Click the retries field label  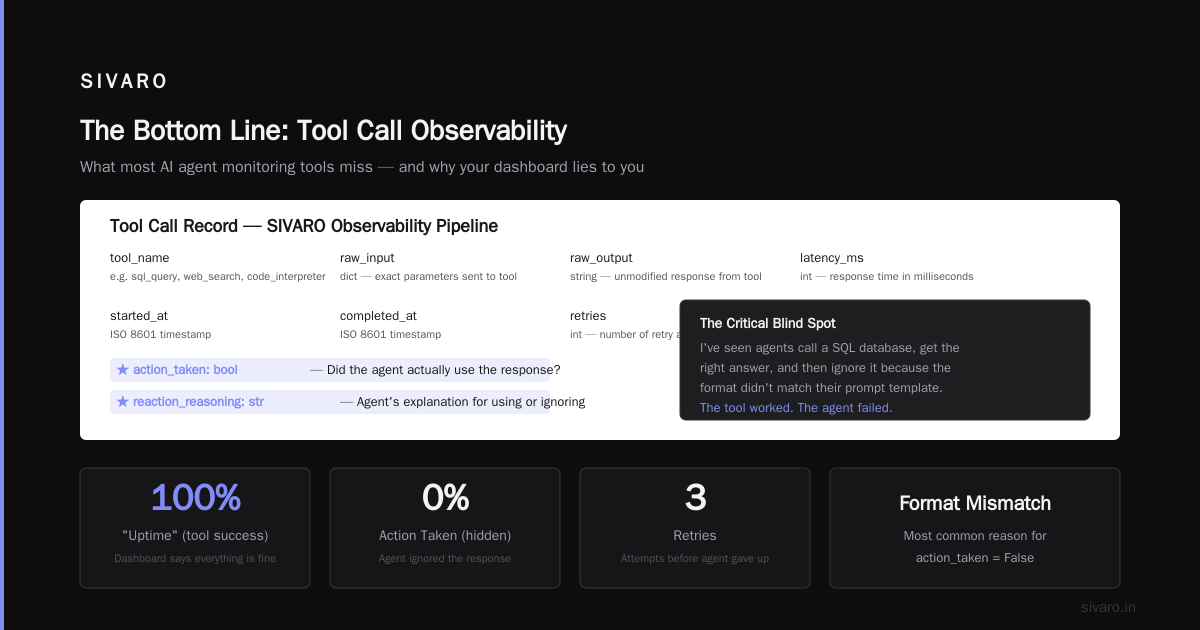(x=588, y=316)
